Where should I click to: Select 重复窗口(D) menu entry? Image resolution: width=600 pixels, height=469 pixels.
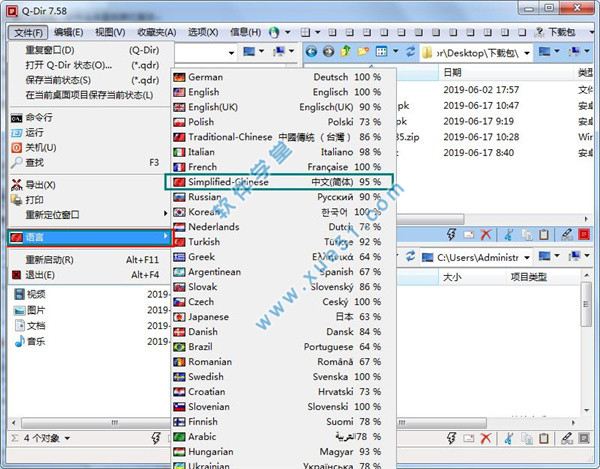pos(92,50)
